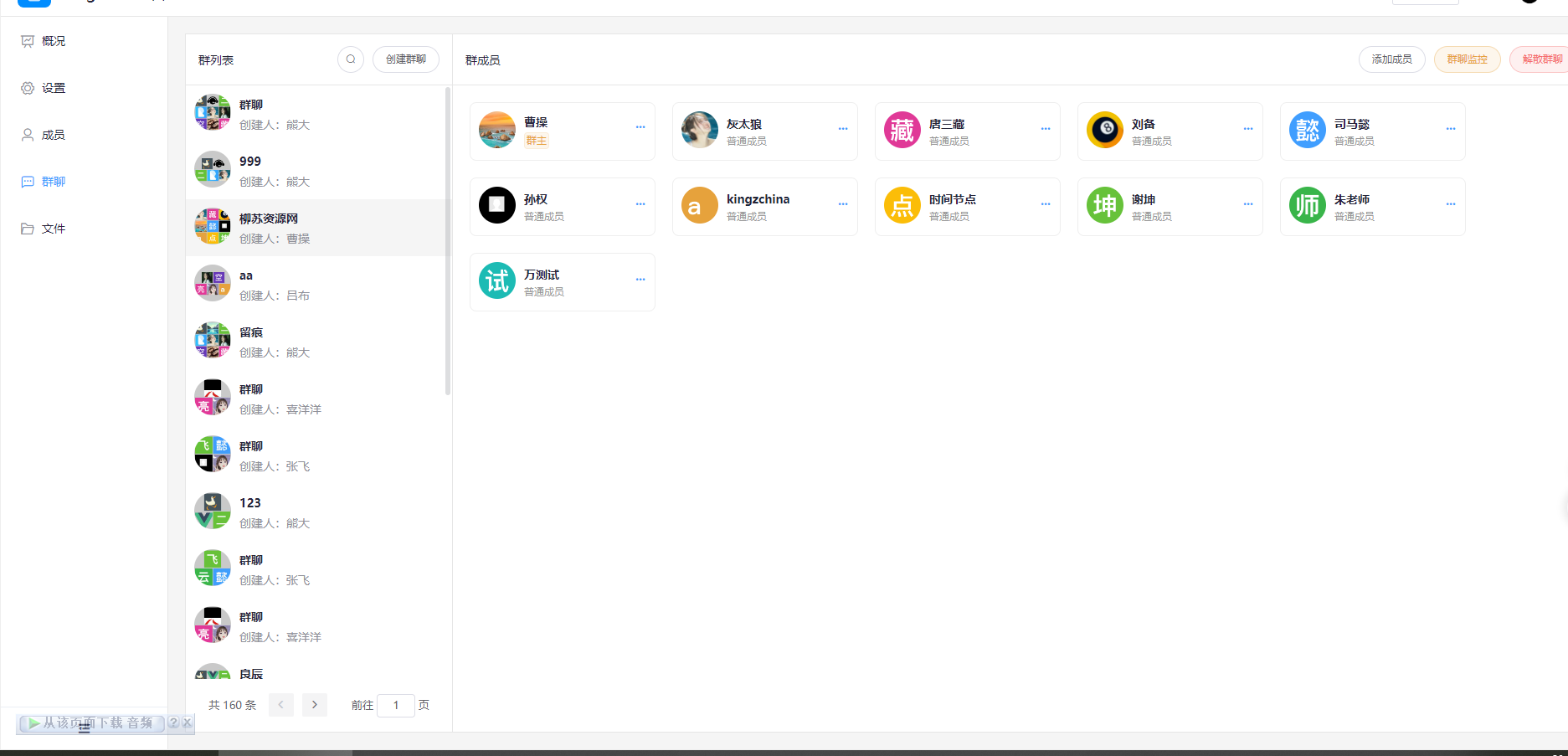Image resolution: width=1568 pixels, height=756 pixels.
Task: Click the 群聊 chat icon in sidebar
Action: [x=28, y=182]
